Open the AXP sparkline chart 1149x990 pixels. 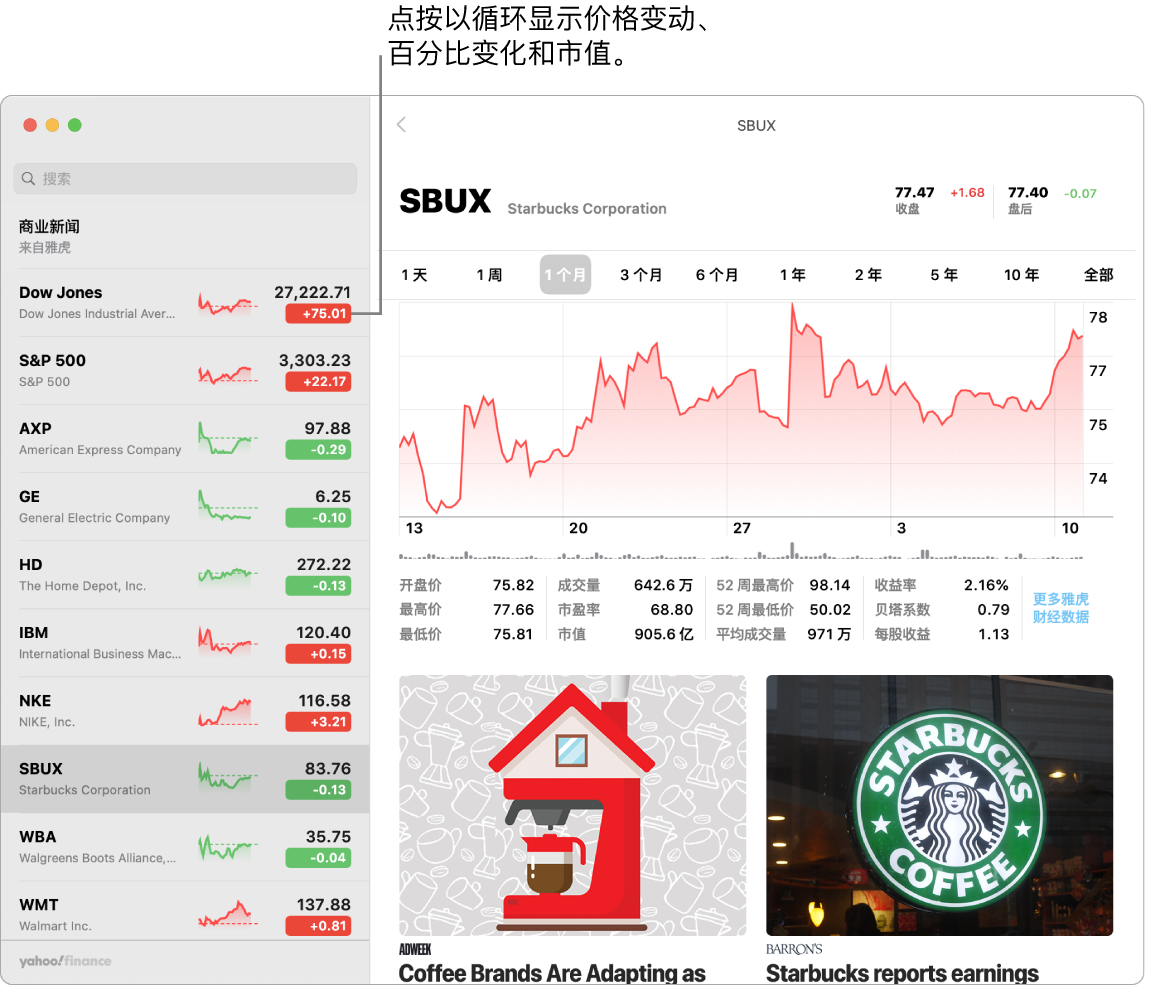(228, 438)
